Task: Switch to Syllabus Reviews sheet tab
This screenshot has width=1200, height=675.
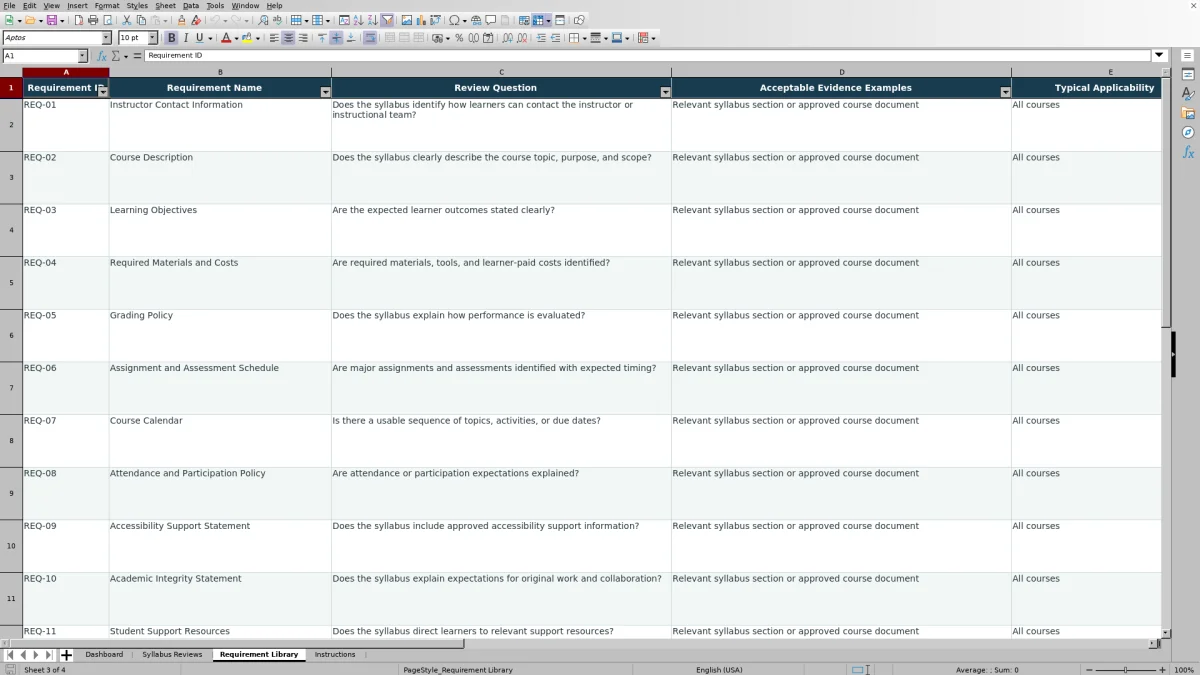Action: 172,655
